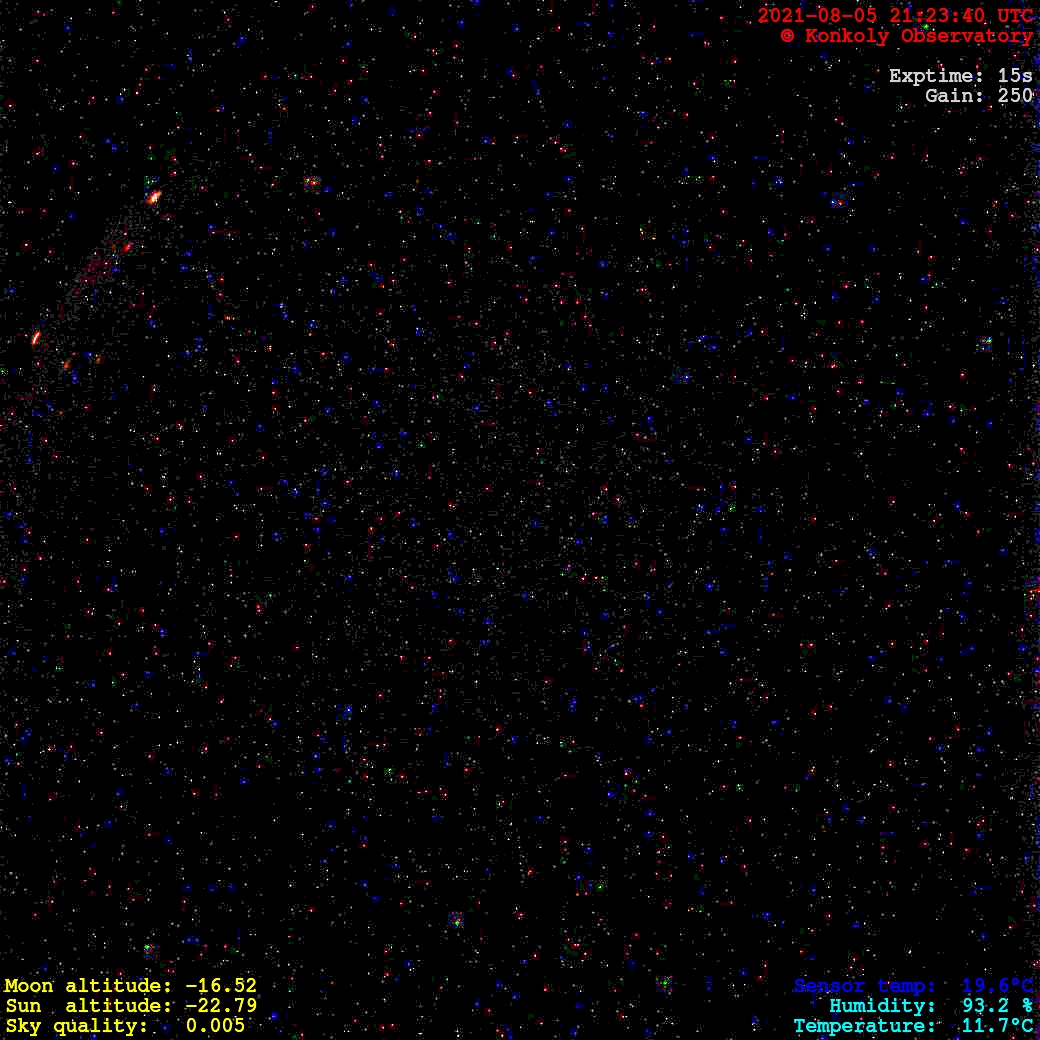The width and height of the screenshot is (1040, 1040).
Task: Click the ambient Temperature: 11.7°C reading
Action: 913,1026
